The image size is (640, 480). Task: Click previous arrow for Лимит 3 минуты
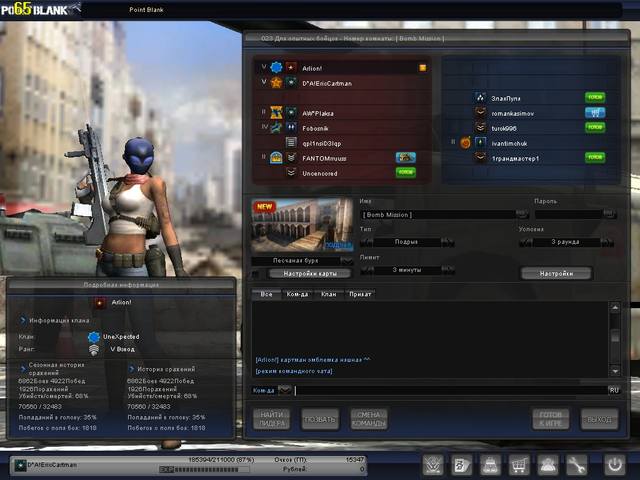tap(367, 270)
